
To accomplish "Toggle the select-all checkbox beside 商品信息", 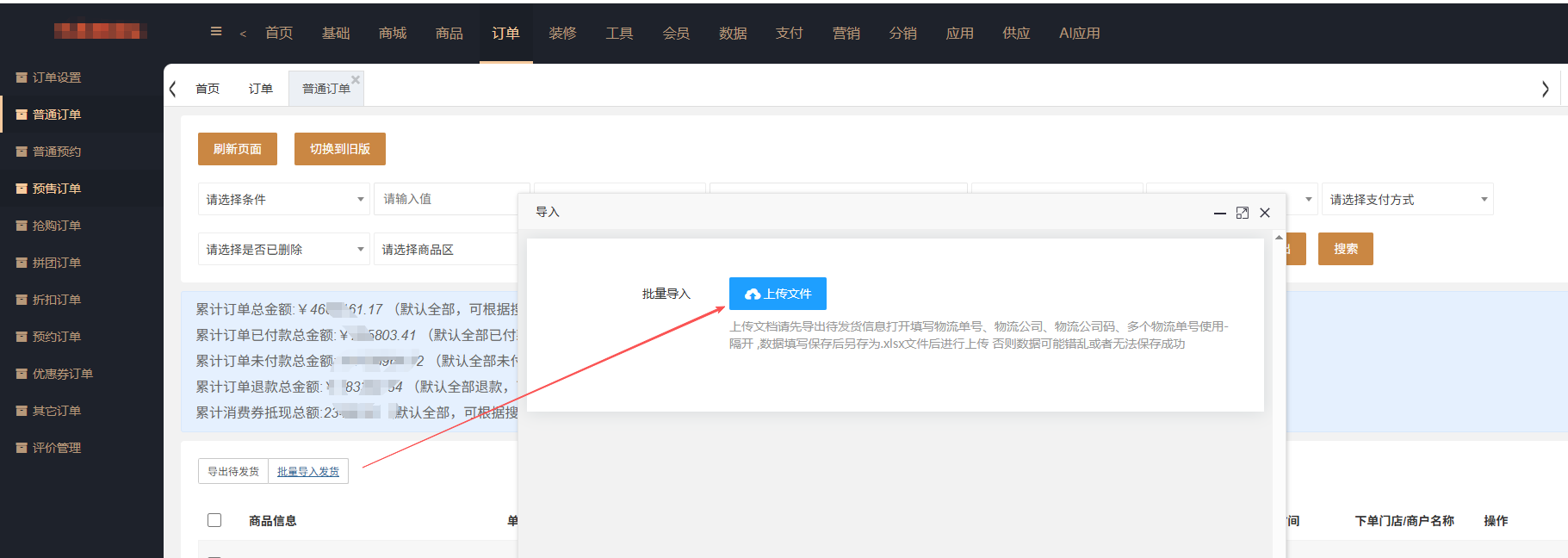I will click(x=214, y=520).
